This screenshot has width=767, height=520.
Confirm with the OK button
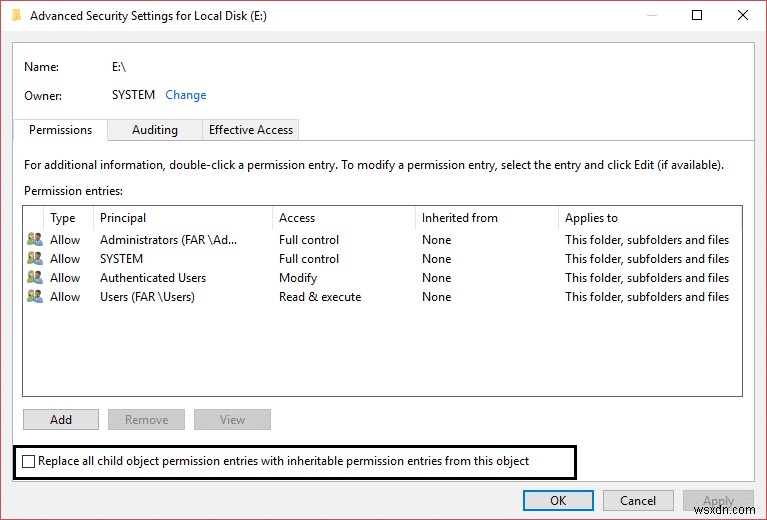[558, 500]
